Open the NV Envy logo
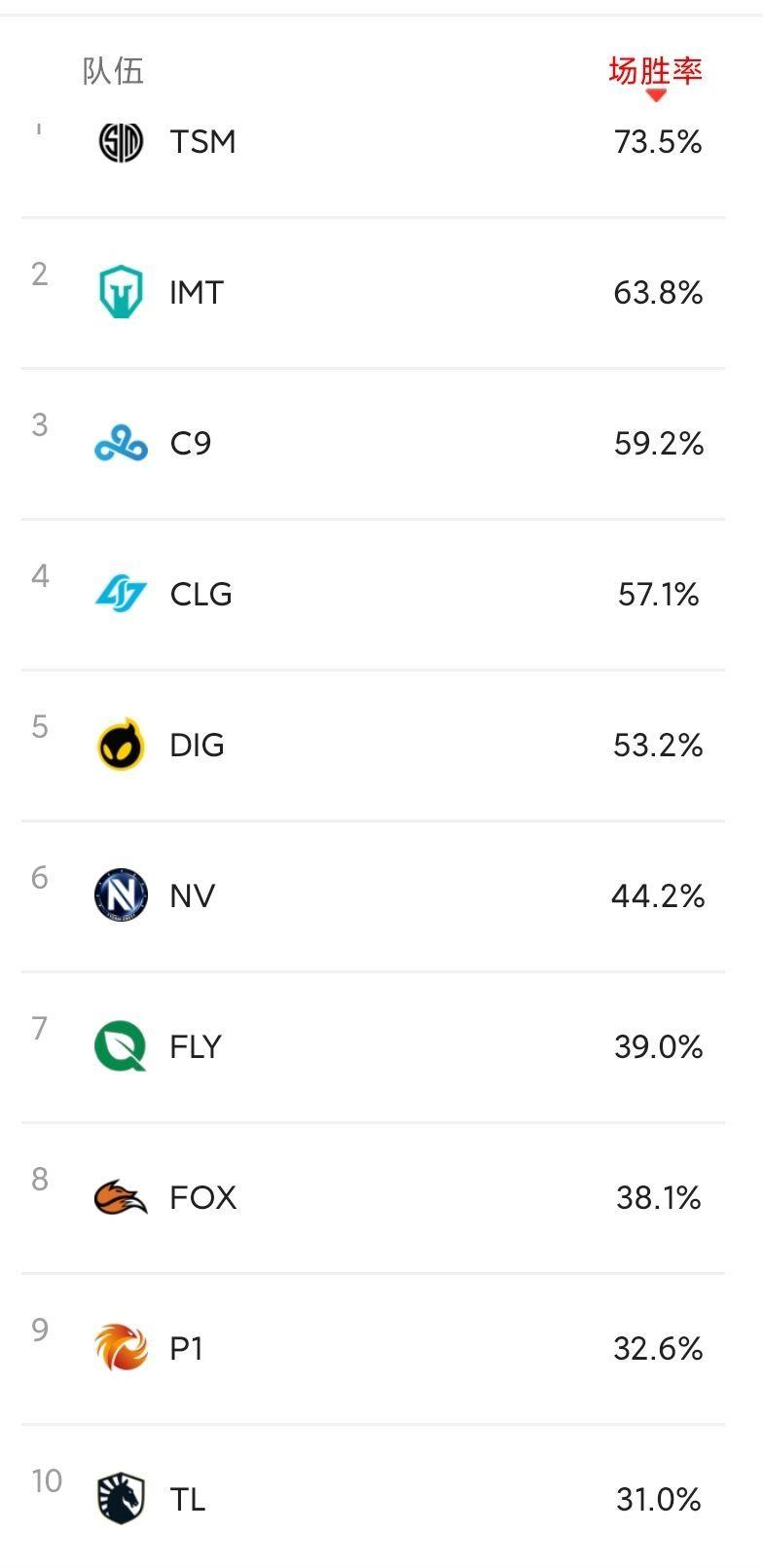 click(122, 895)
